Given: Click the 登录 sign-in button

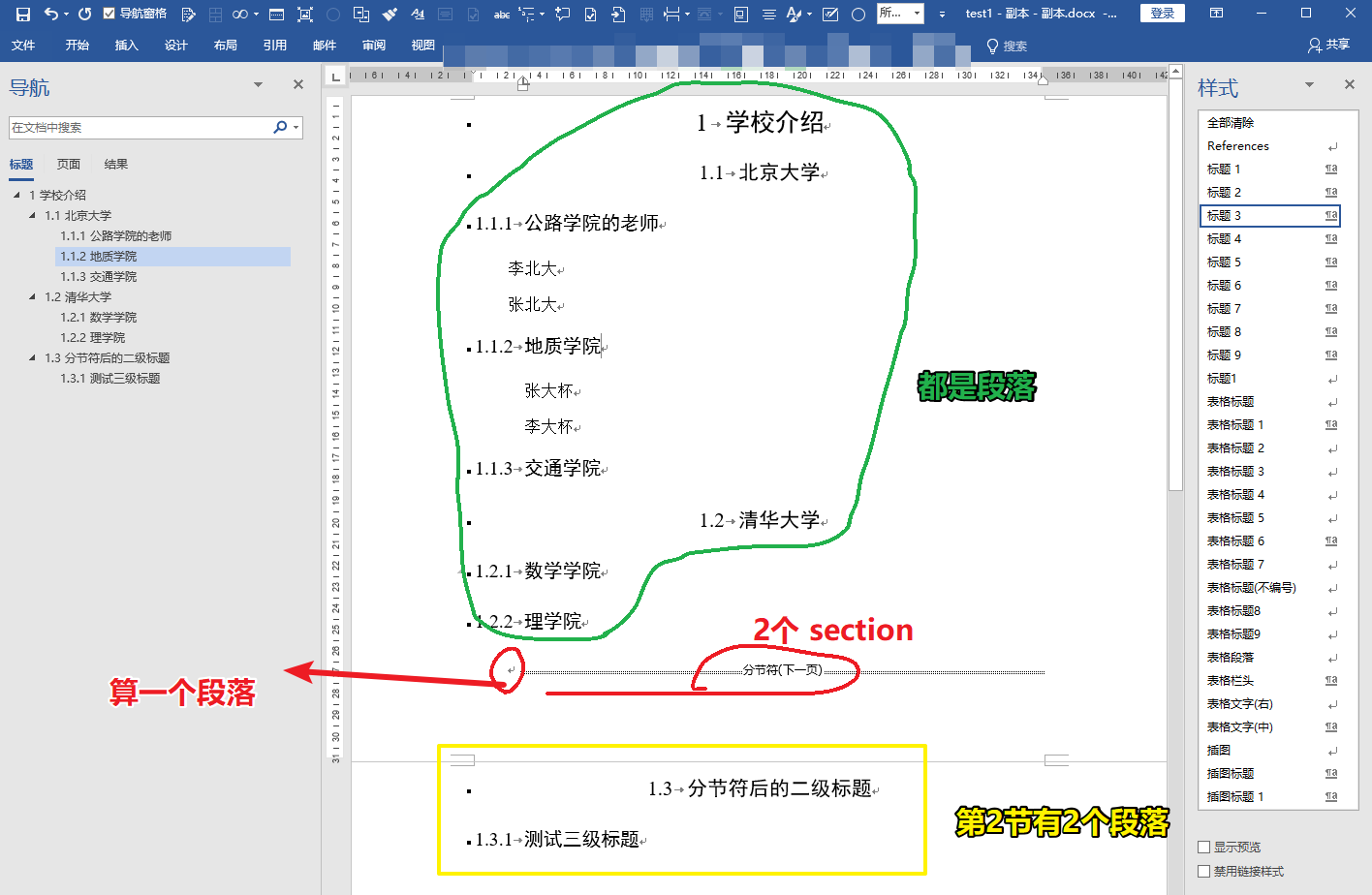Looking at the screenshot, I should tap(1162, 14).
